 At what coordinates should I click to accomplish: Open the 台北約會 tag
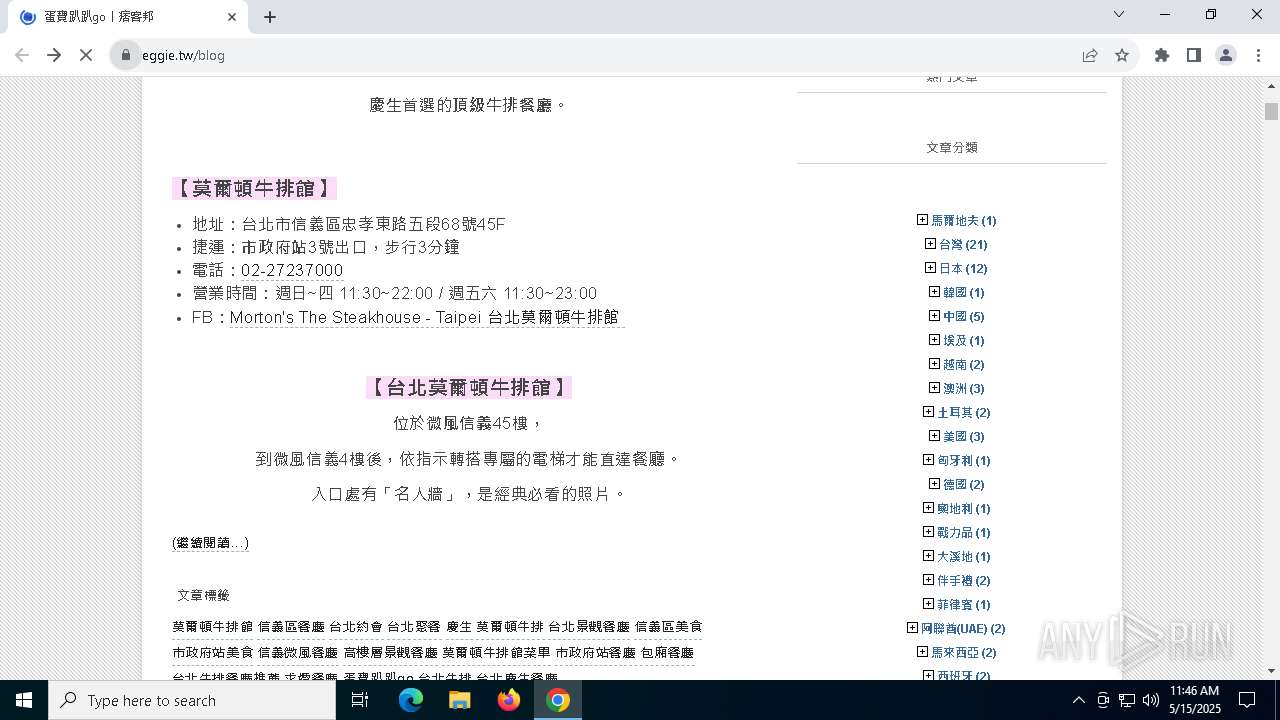[x=356, y=627]
